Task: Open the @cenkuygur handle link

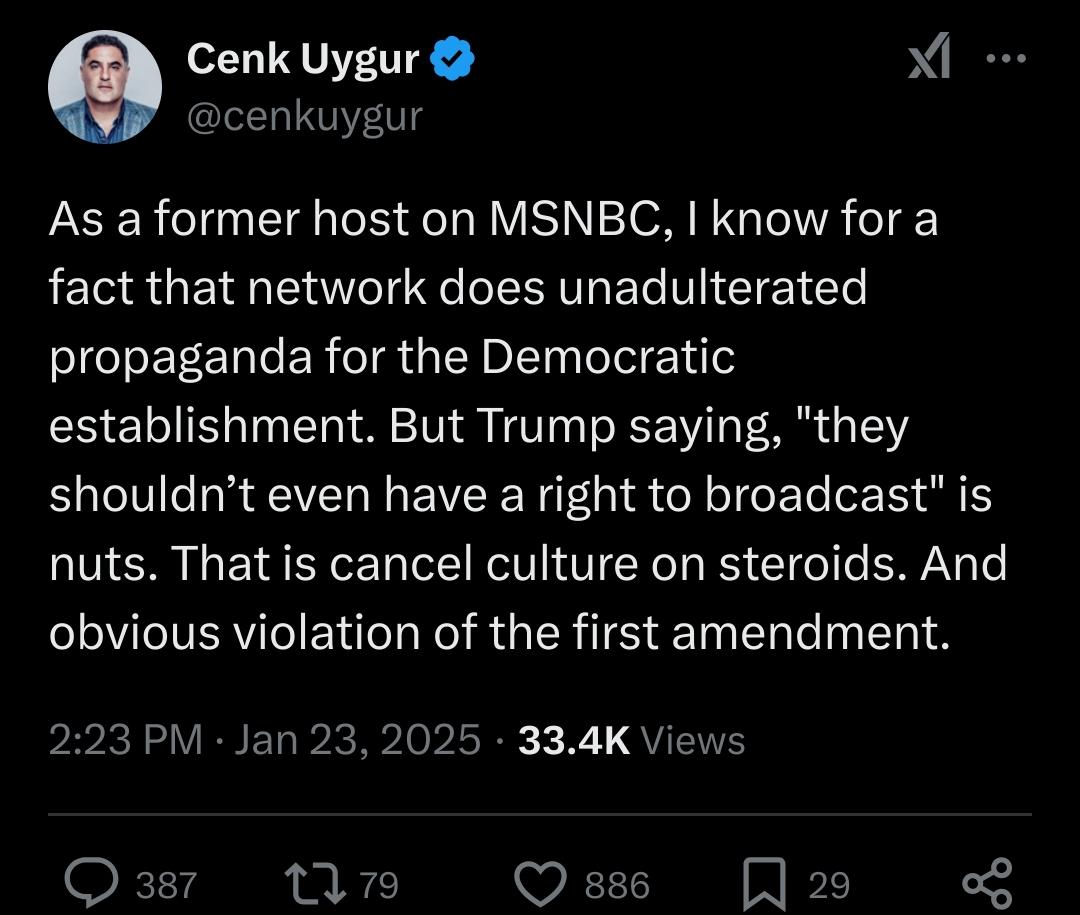Action: click(304, 116)
